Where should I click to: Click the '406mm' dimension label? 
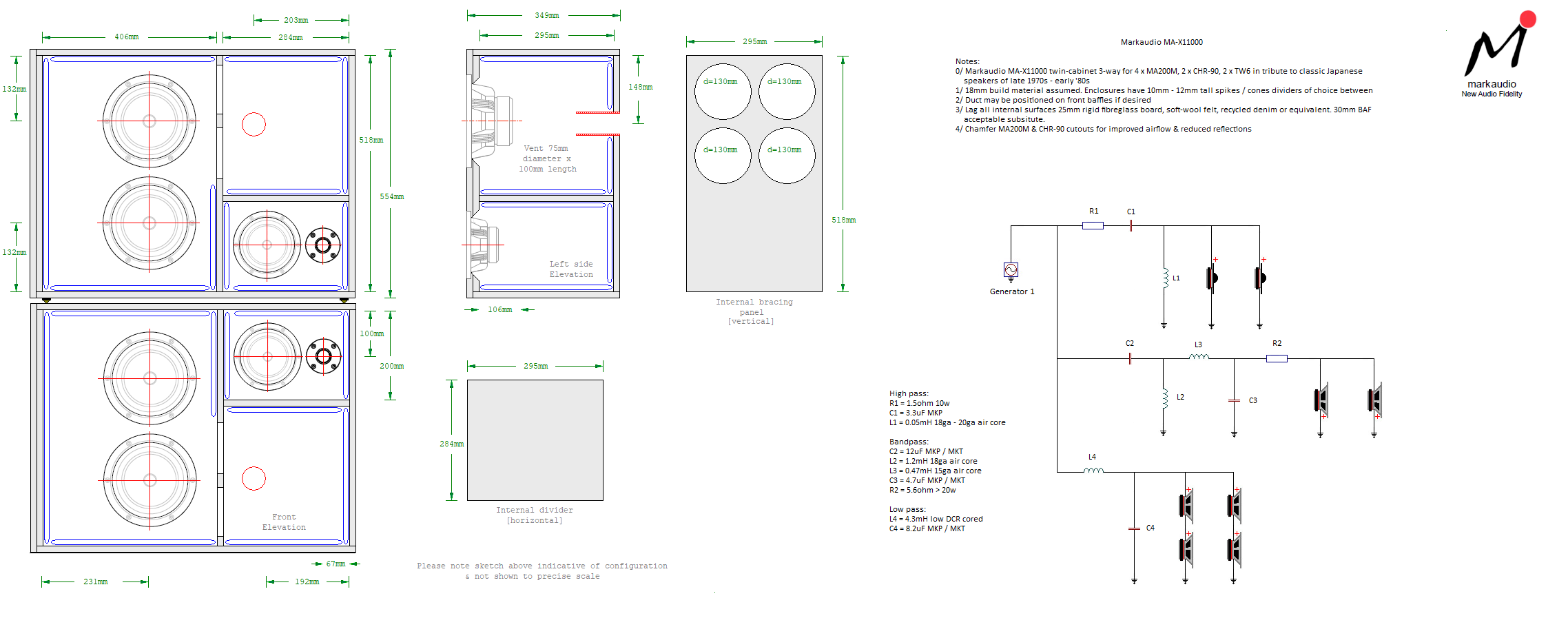tap(127, 37)
